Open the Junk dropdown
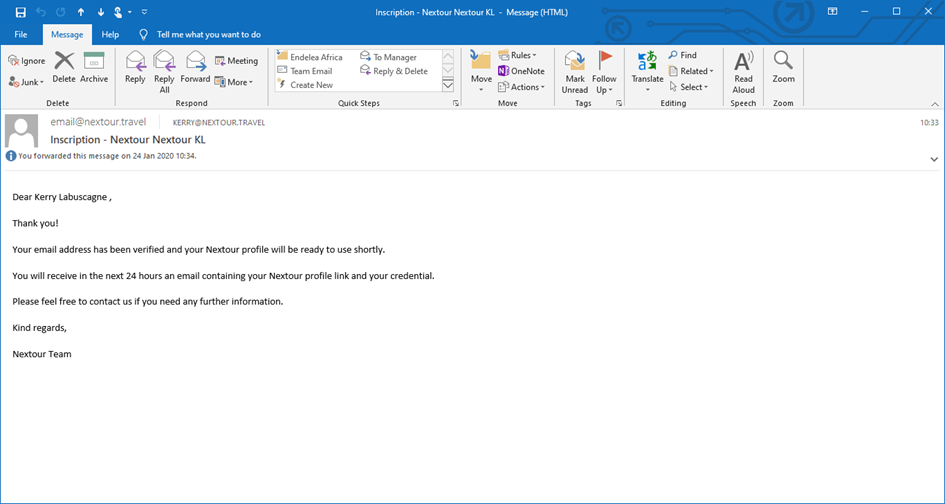The height and width of the screenshot is (504, 945). point(27,82)
